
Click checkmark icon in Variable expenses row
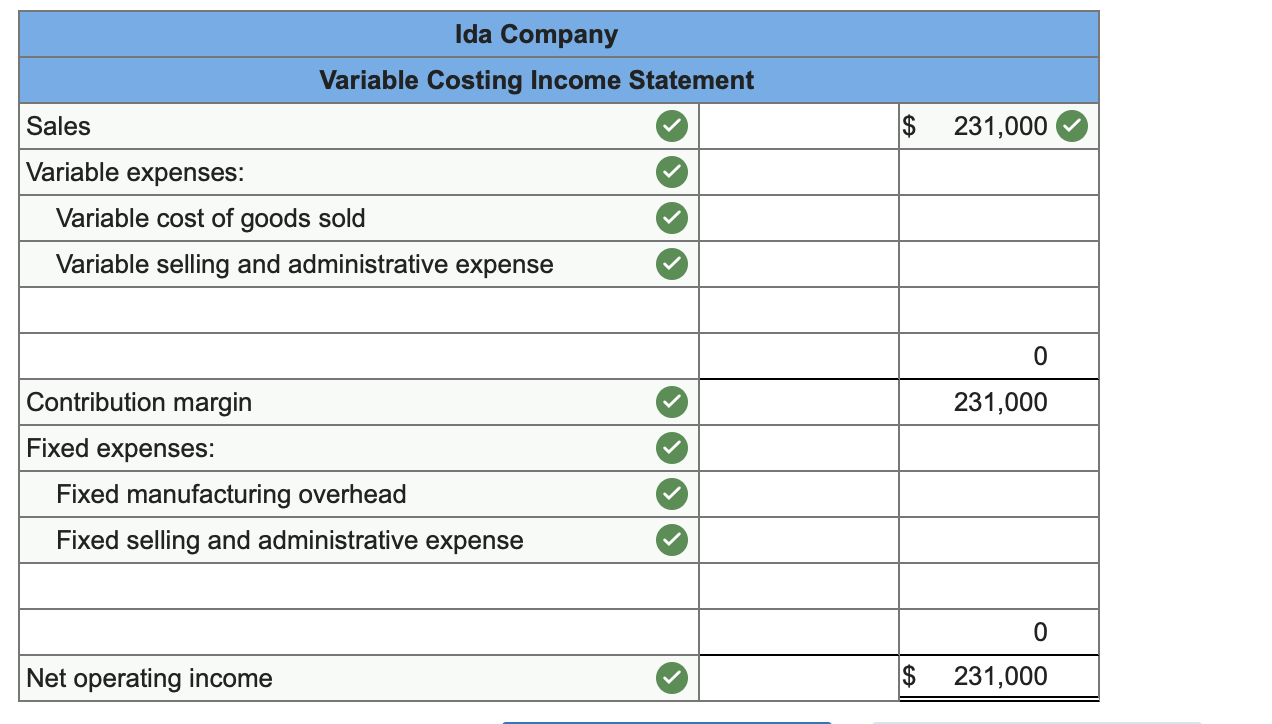pyautogui.click(x=672, y=173)
